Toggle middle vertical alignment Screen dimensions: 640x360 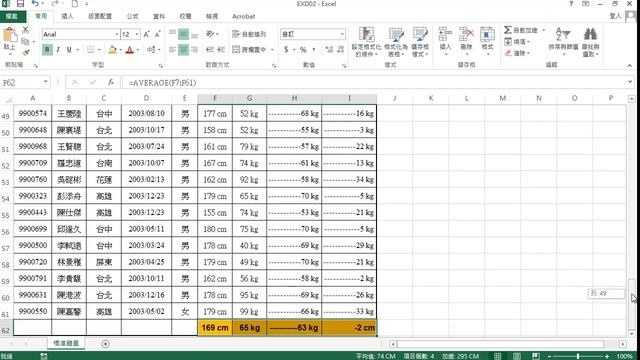183,34
